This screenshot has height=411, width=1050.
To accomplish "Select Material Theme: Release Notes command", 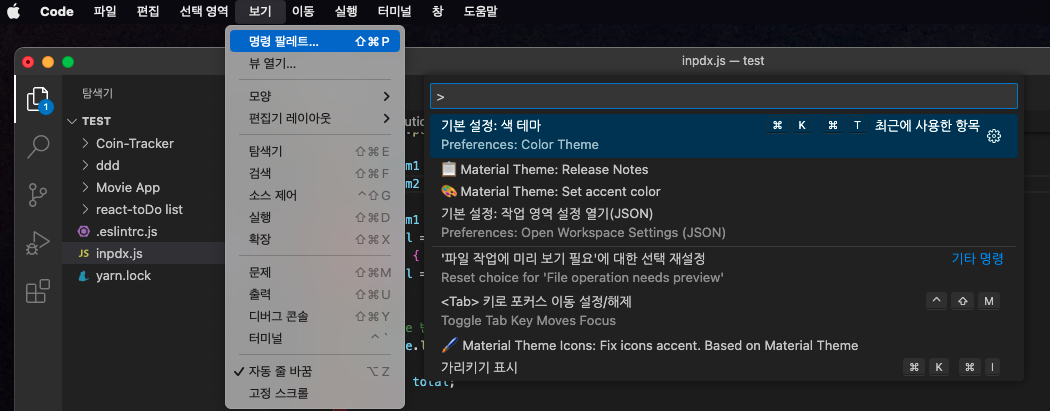I will click(724, 170).
